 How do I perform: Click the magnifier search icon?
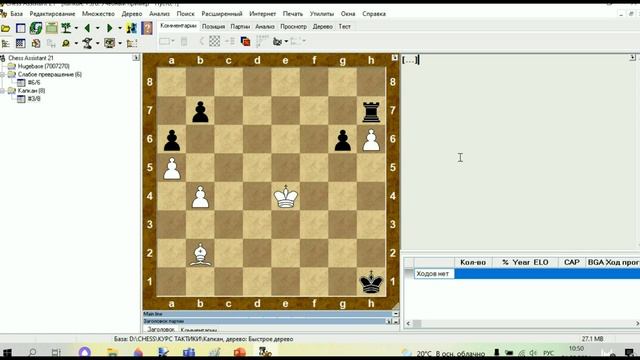(x=66, y=43)
